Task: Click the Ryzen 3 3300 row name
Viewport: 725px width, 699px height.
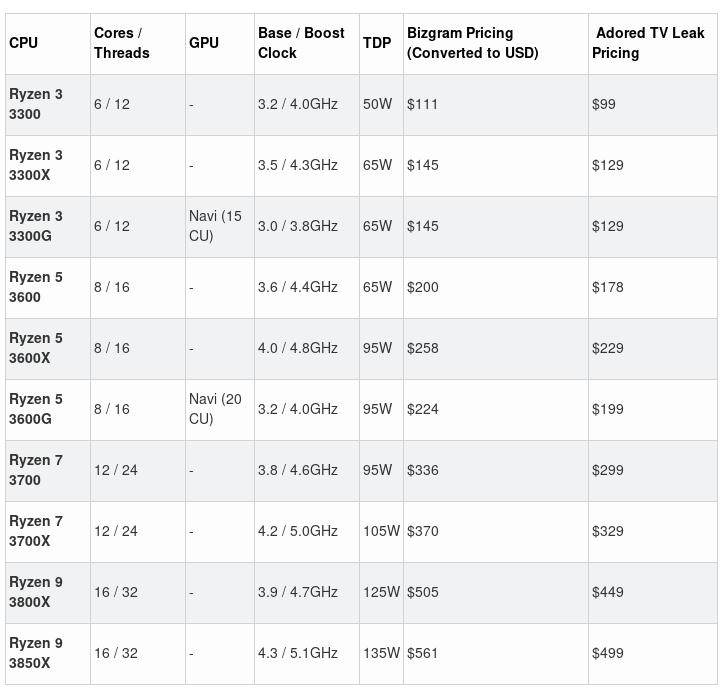Action: pyautogui.click(x=36, y=104)
